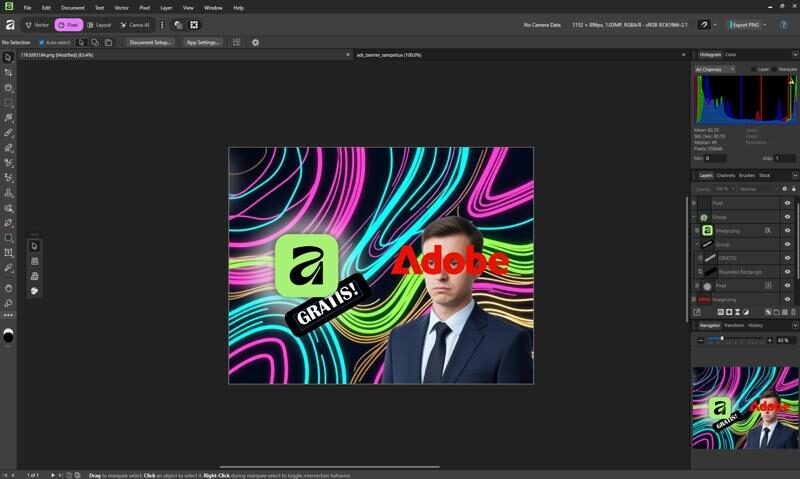Select the Rectangle shape tool

(x=8, y=238)
